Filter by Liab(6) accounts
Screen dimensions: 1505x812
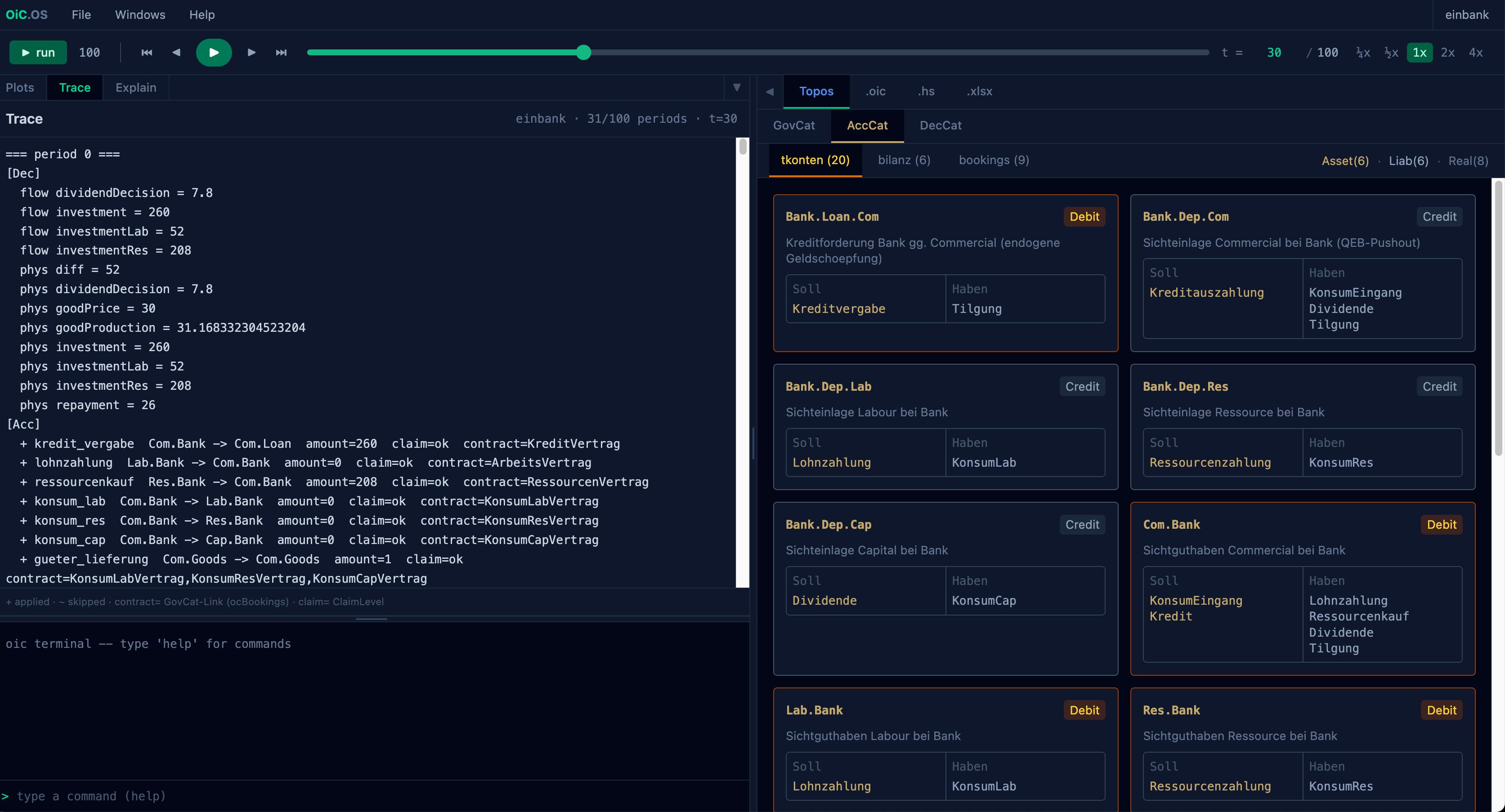pyautogui.click(x=1408, y=161)
